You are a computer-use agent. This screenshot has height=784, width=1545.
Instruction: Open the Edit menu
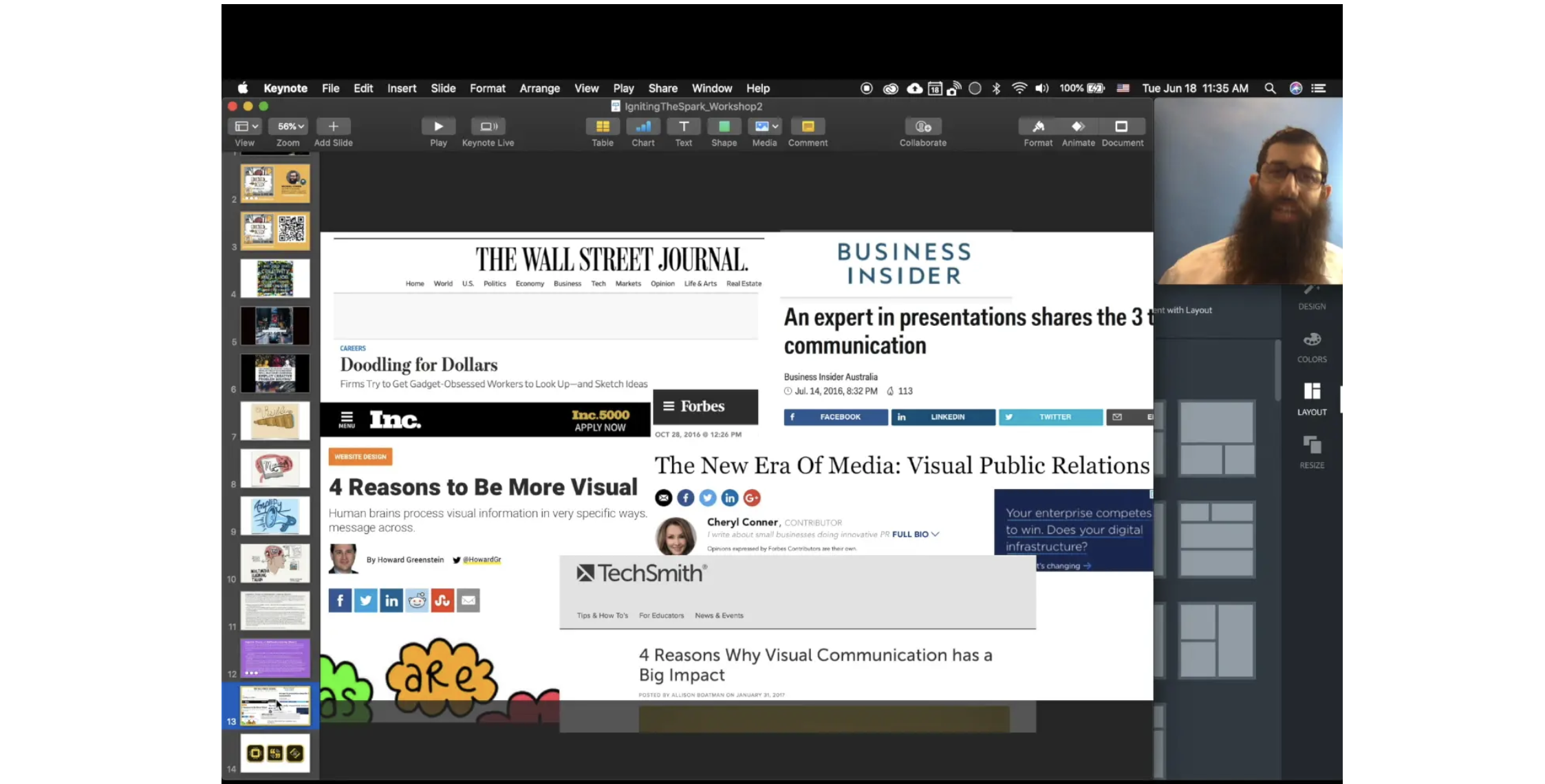tap(363, 88)
